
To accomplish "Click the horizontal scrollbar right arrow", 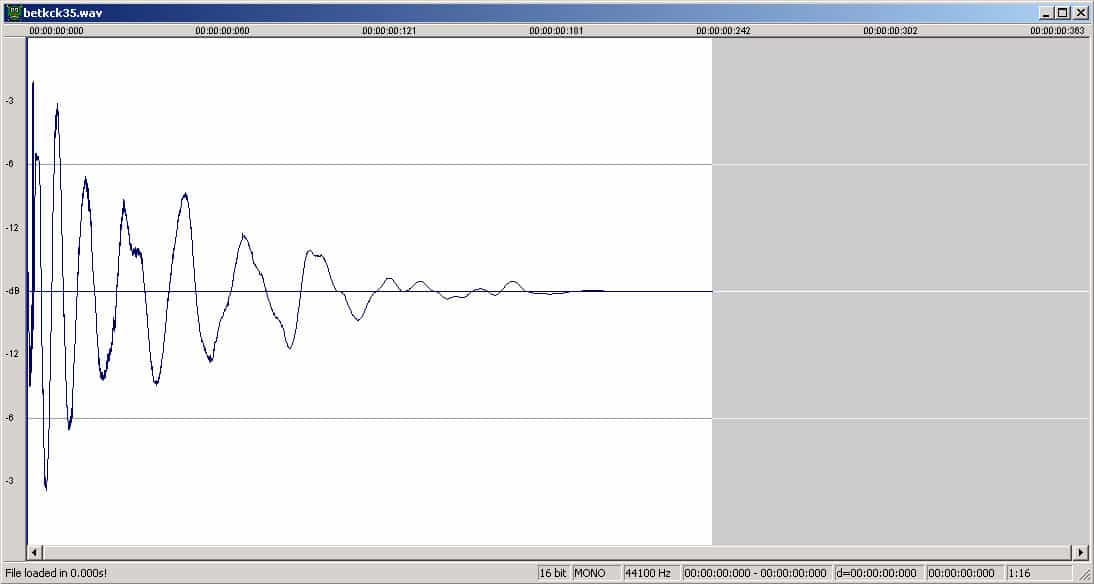I will tap(1081, 553).
